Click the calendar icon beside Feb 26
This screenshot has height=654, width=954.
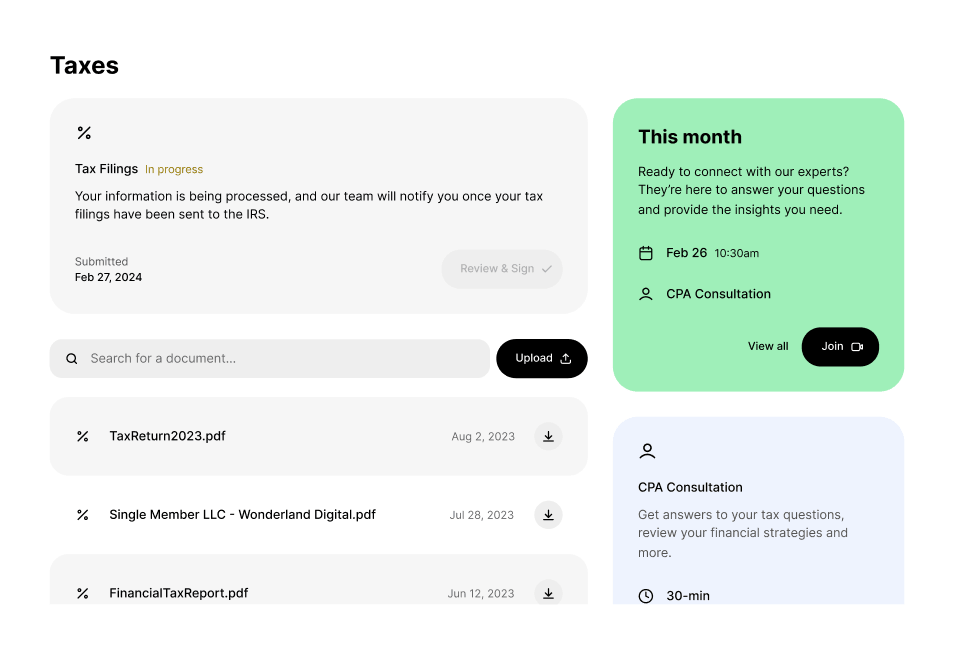[x=646, y=253]
